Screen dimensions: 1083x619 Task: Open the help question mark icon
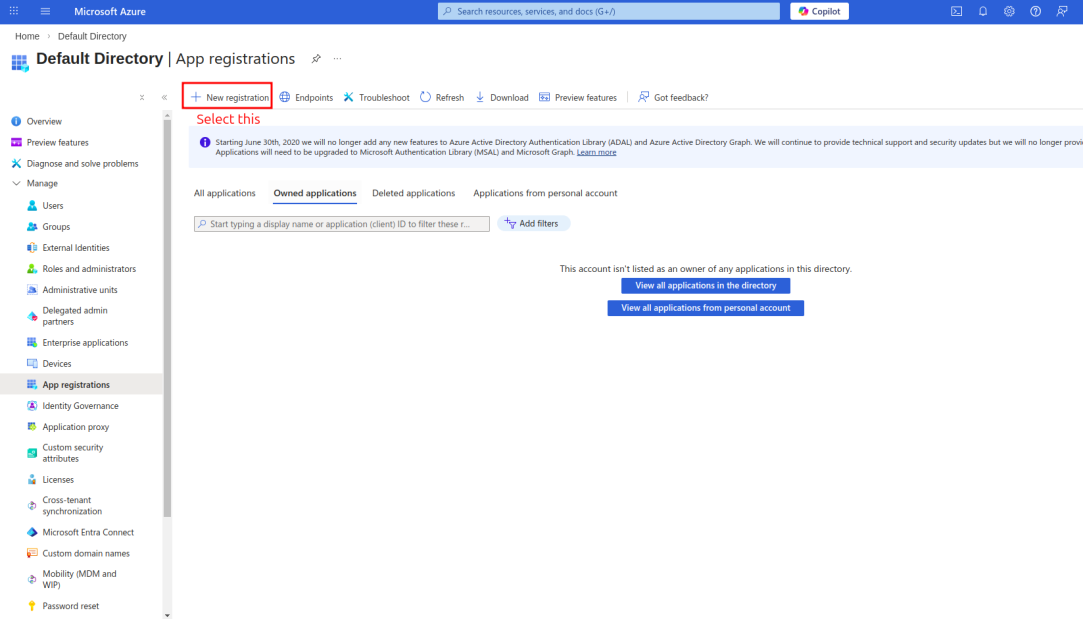click(x=1035, y=11)
